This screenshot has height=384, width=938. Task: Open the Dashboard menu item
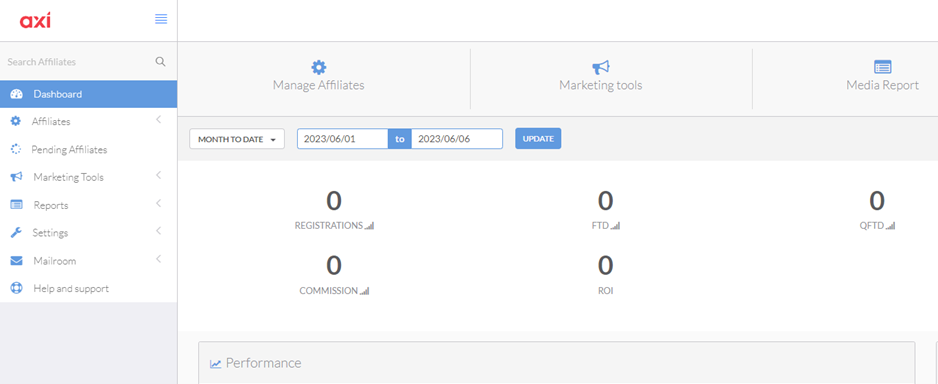[89, 94]
